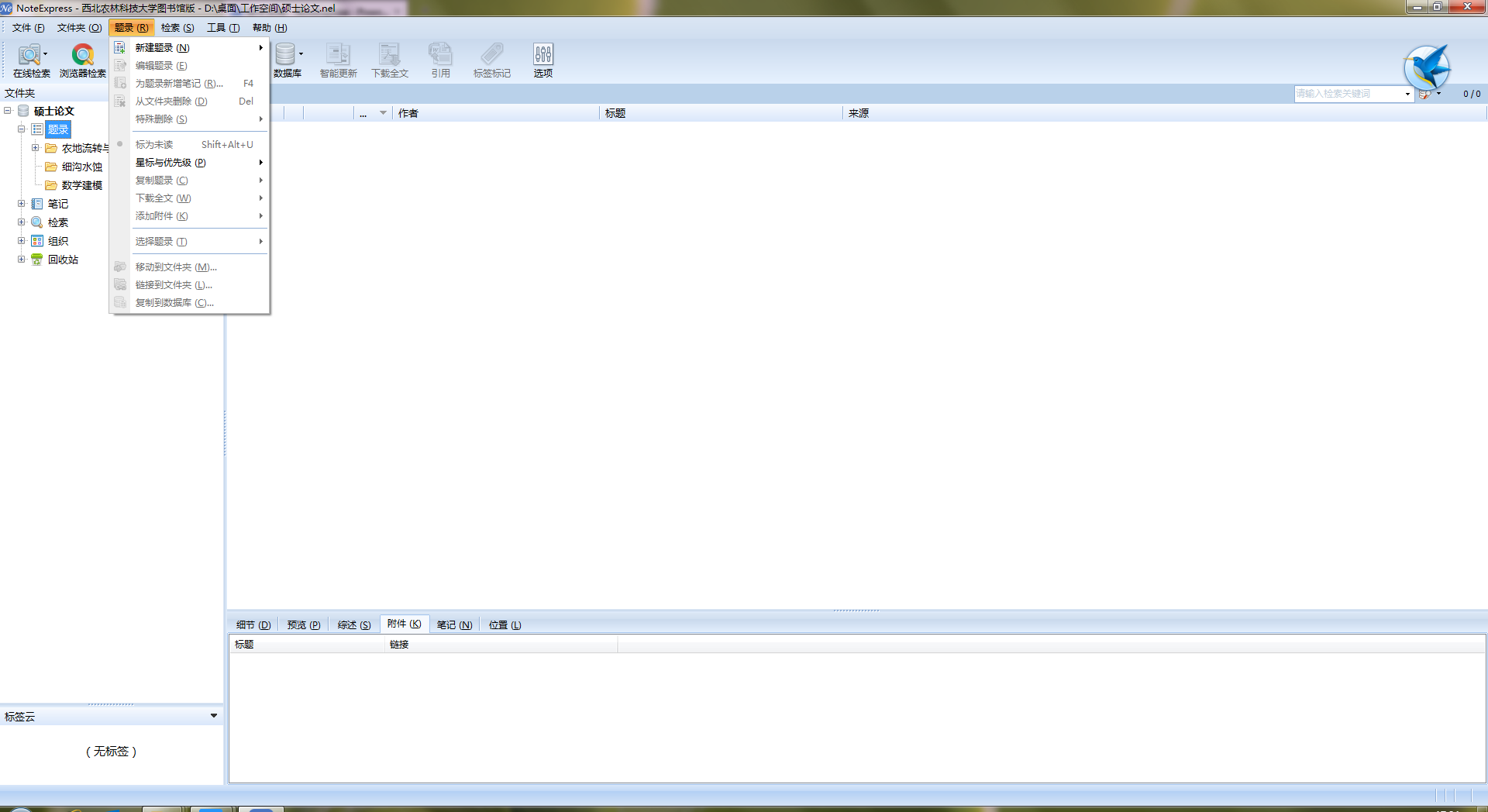Click the 下载全文 toolbar icon
This screenshot has width=1488, height=812.
[389, 60]
